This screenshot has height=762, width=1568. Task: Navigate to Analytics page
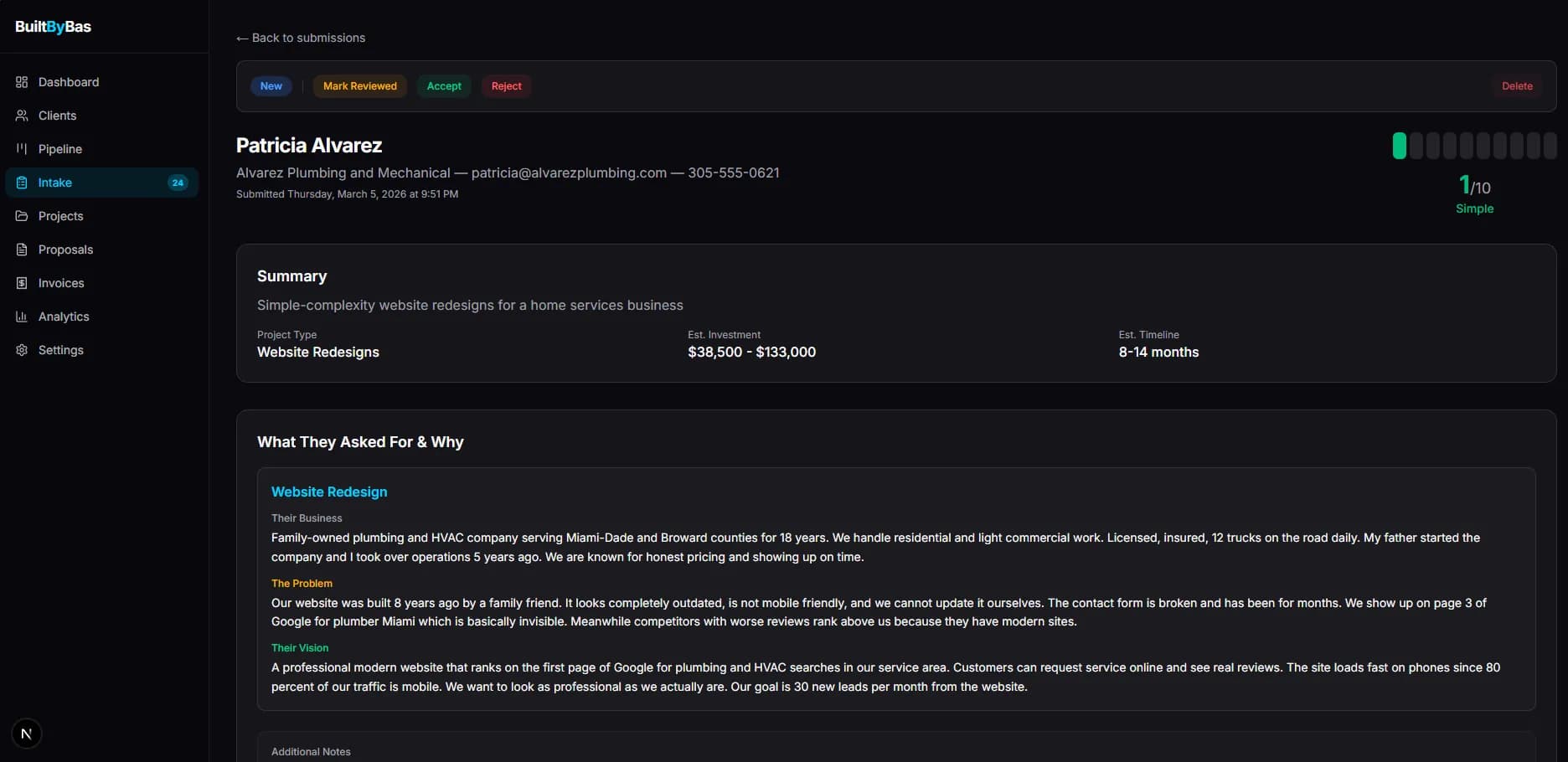click(64, 317)
